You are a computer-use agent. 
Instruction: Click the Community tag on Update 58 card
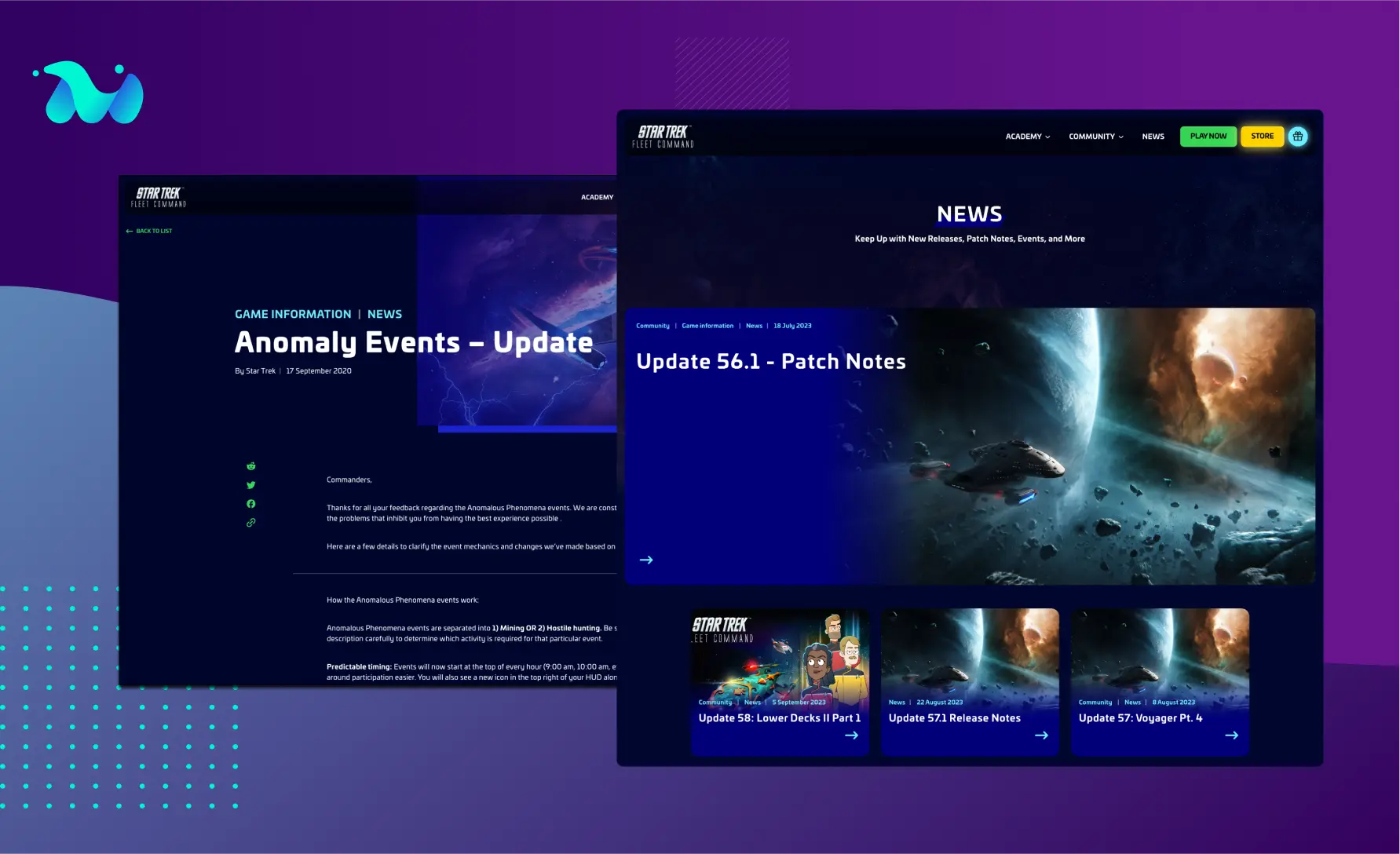[x=715, y=703]
